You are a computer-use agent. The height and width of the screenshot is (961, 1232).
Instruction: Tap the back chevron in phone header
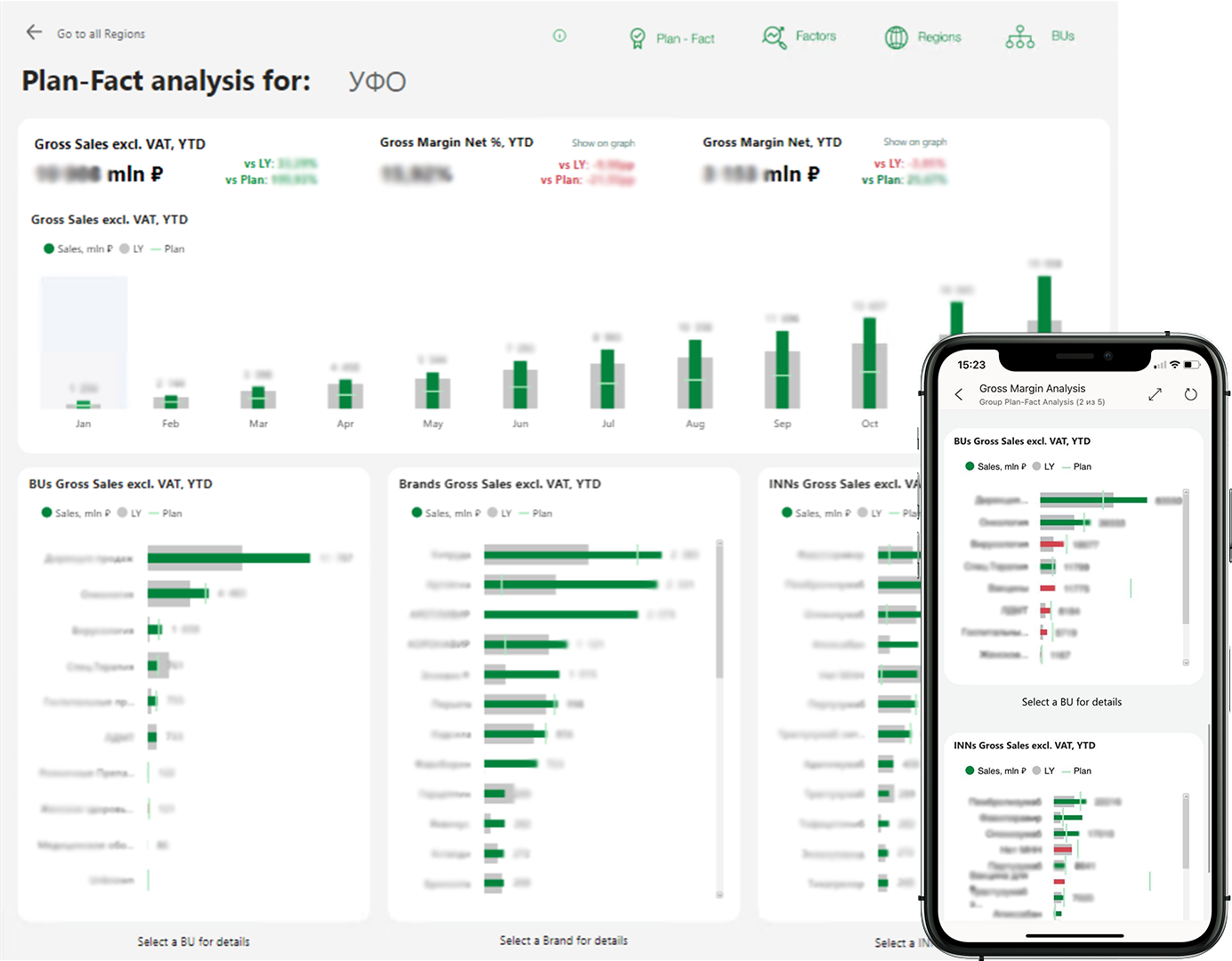pos(959,394)
